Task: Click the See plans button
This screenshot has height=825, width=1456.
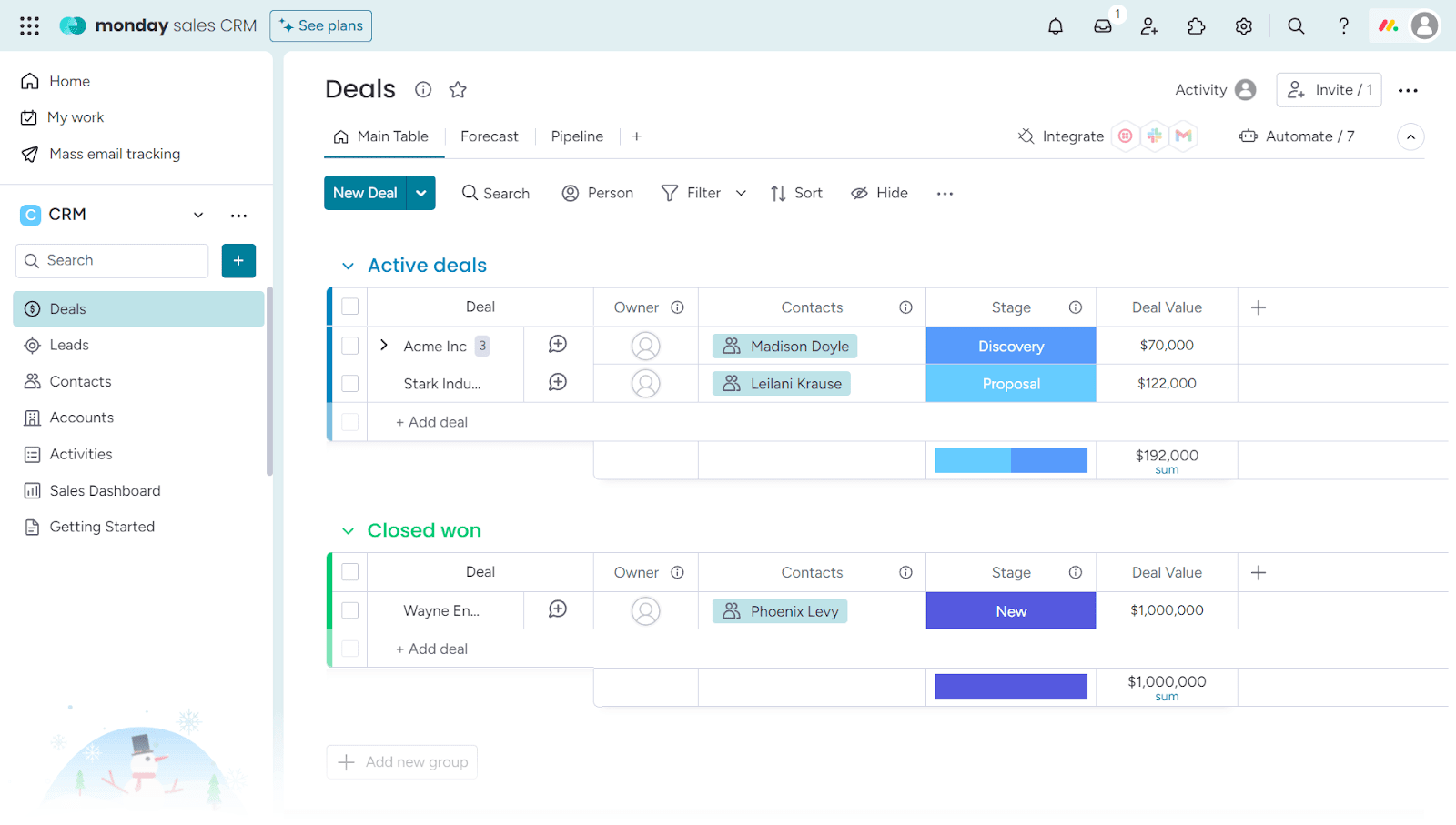Action: (x=320, y=25)
